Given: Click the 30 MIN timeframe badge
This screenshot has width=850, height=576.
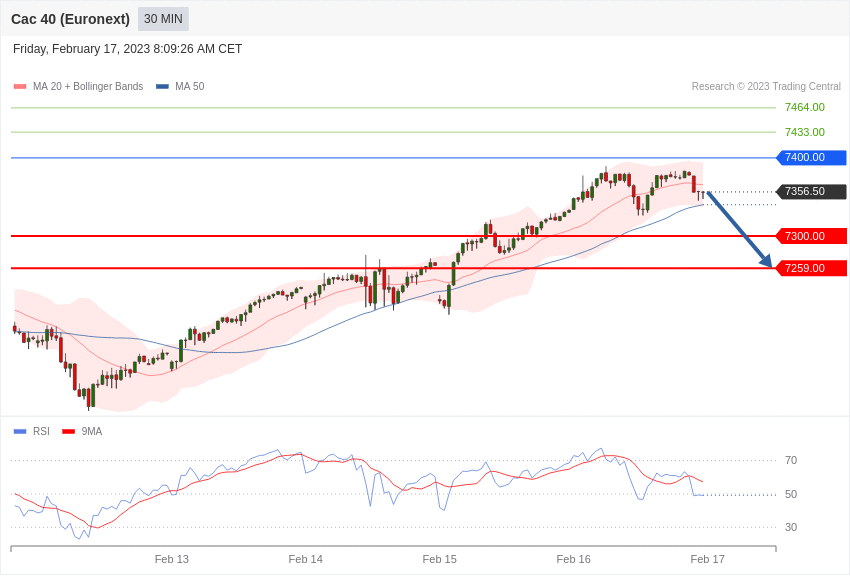Looking at the screenshot, I should pos(163,19).
